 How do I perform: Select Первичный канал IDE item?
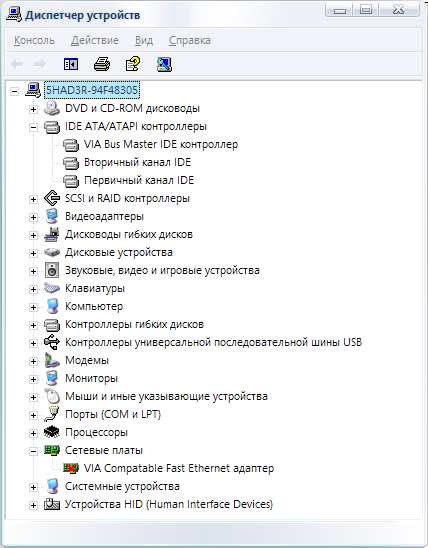[139, 180]
